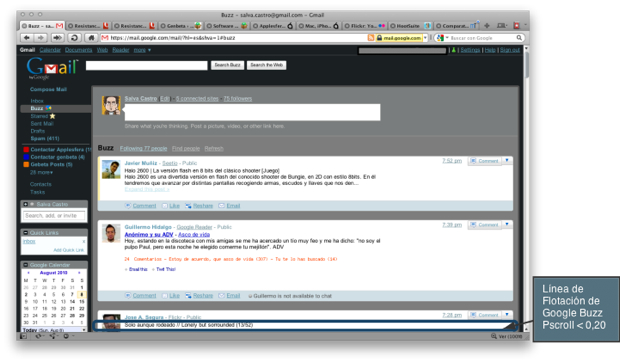This screenshot has width=620, height=363.
Task: Expand the Salva Castro chat panel plus box
Action: click(25, 204)
